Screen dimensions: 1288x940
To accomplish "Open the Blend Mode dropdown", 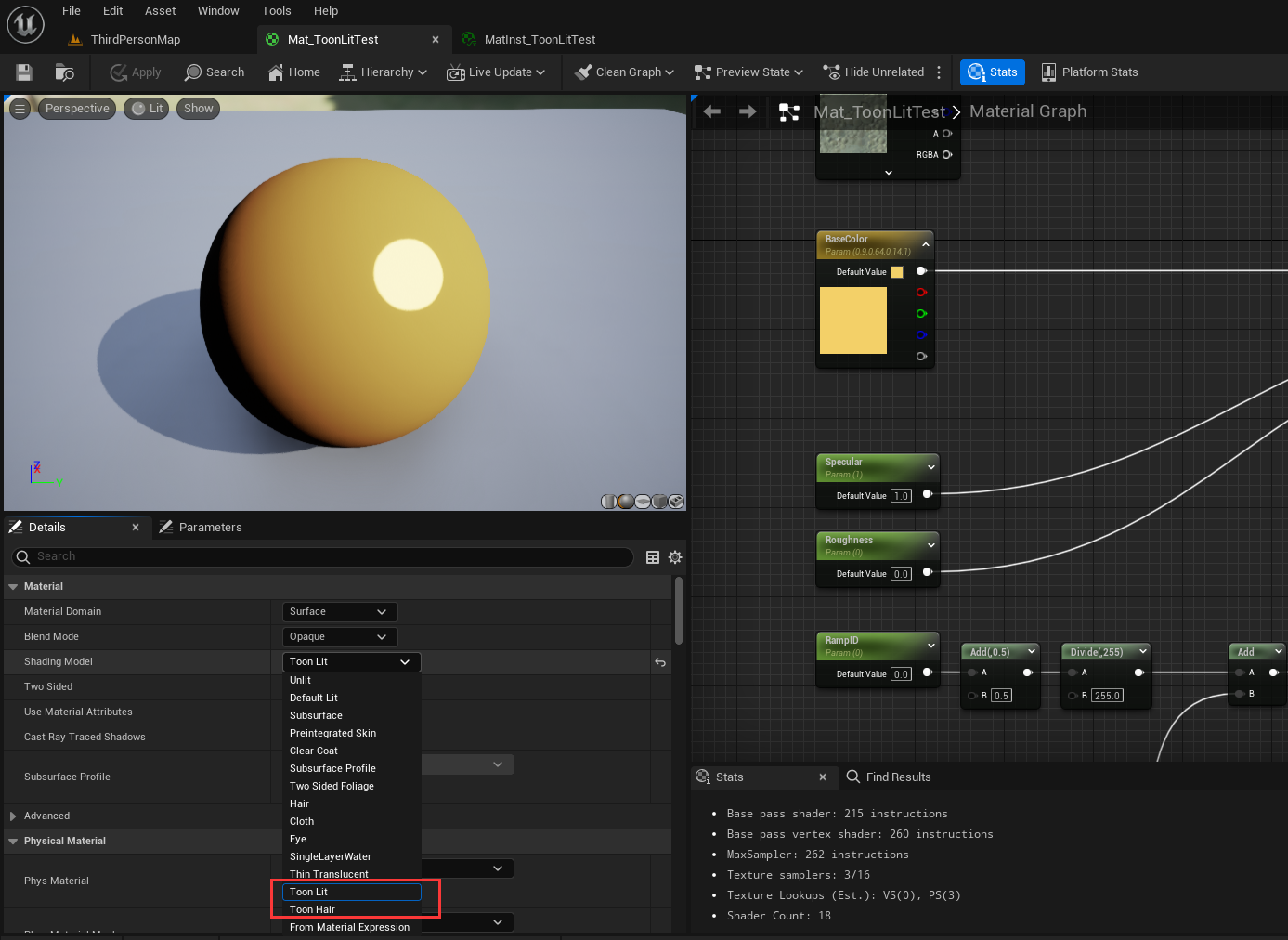I will pos(340,636).
